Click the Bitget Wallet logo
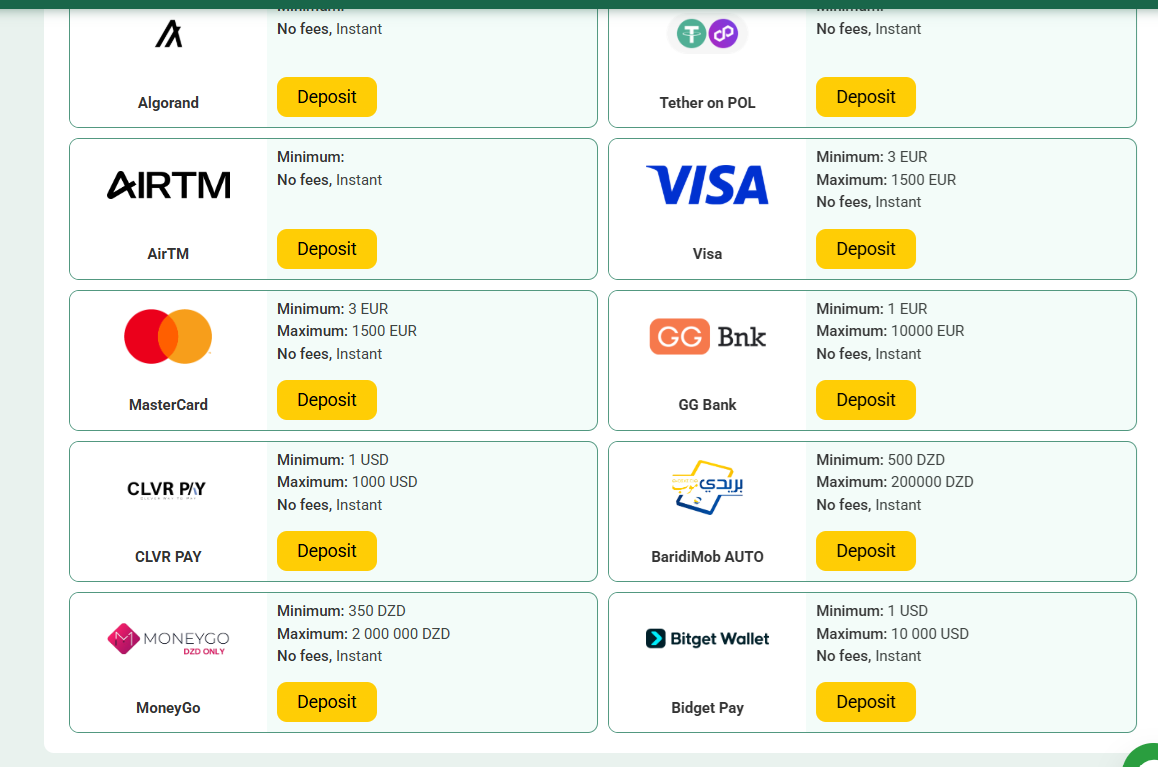This screenshot has height=767, width=1158. pos(708,639)
